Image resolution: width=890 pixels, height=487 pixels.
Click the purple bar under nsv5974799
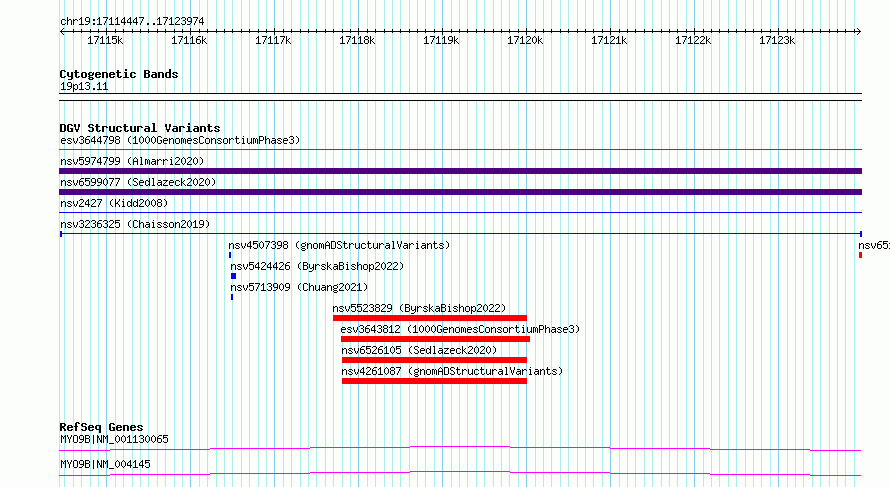point(460,171)
